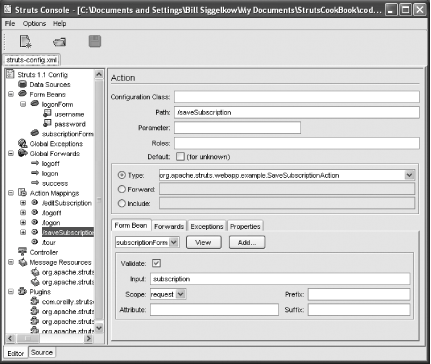The width and height of the screenshot is (431, 364).
Task: Open the subscriptionForm form bean dropdown
Action: click(x=174, y=242)
